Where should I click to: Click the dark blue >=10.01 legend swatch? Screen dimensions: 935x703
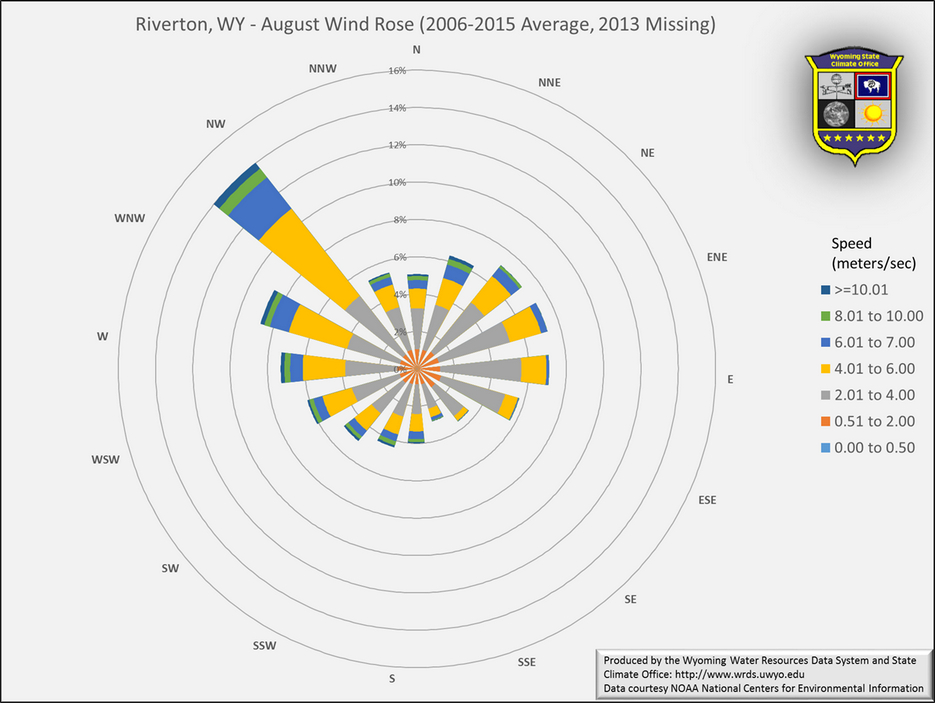tap(825, 290)
